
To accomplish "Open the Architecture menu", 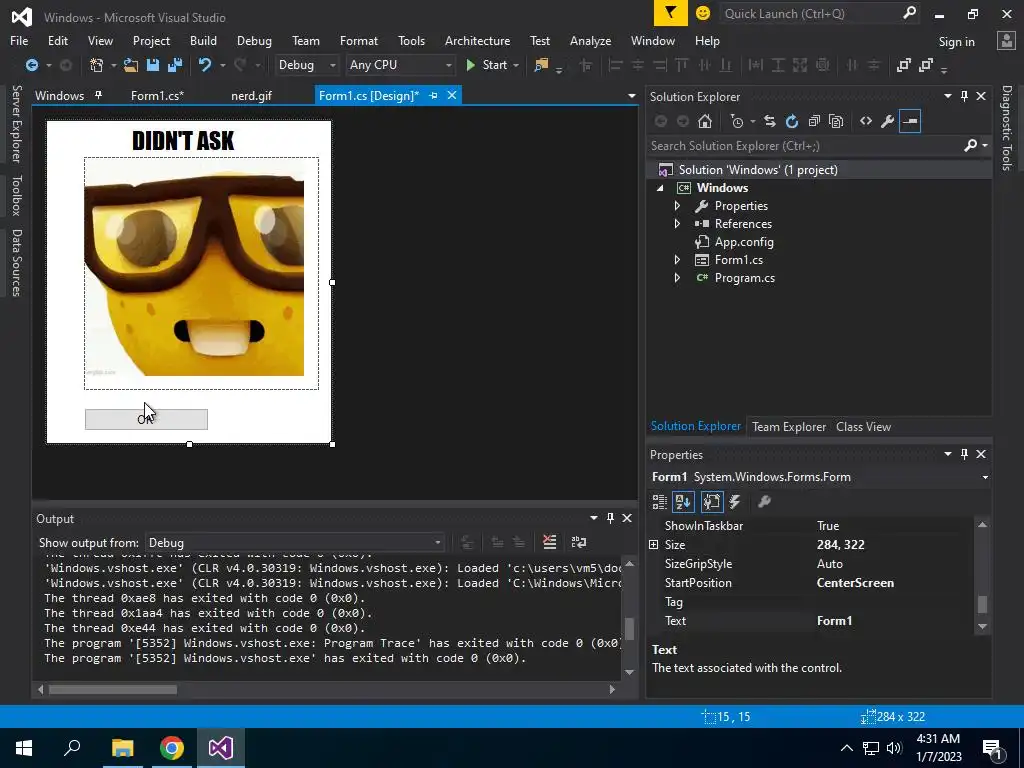I will pyautogui.click(x=477, y=40).
